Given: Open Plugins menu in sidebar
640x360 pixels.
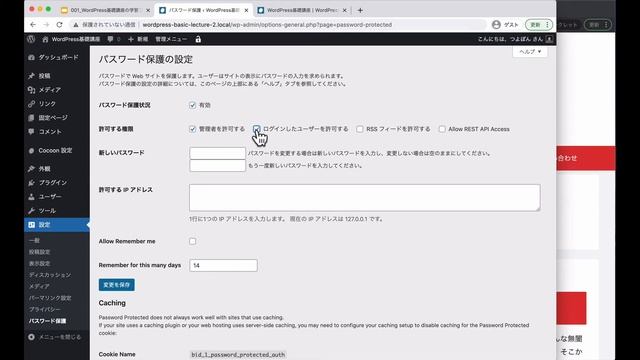Looking at the screenshot, I should pos(57,182).
